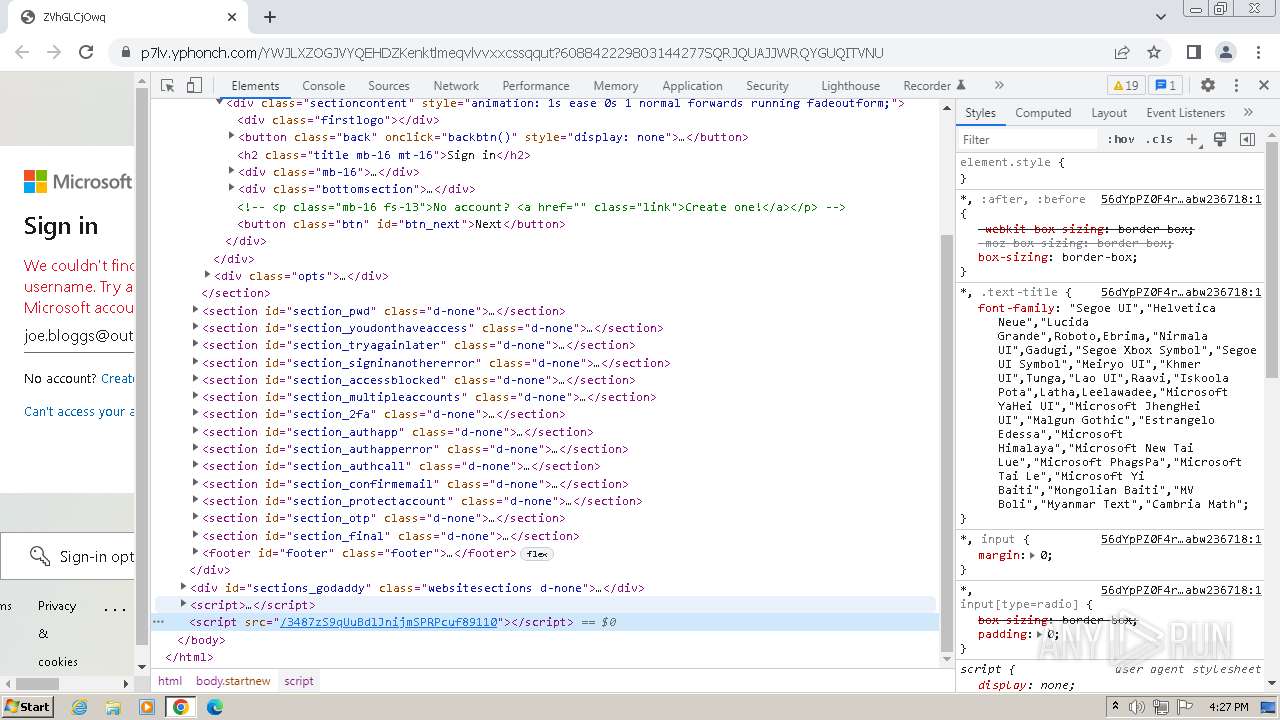The height and width of the screenshot is (720, 1280).
Task: Switch to the Sources tab
Action: click(389, 86)
